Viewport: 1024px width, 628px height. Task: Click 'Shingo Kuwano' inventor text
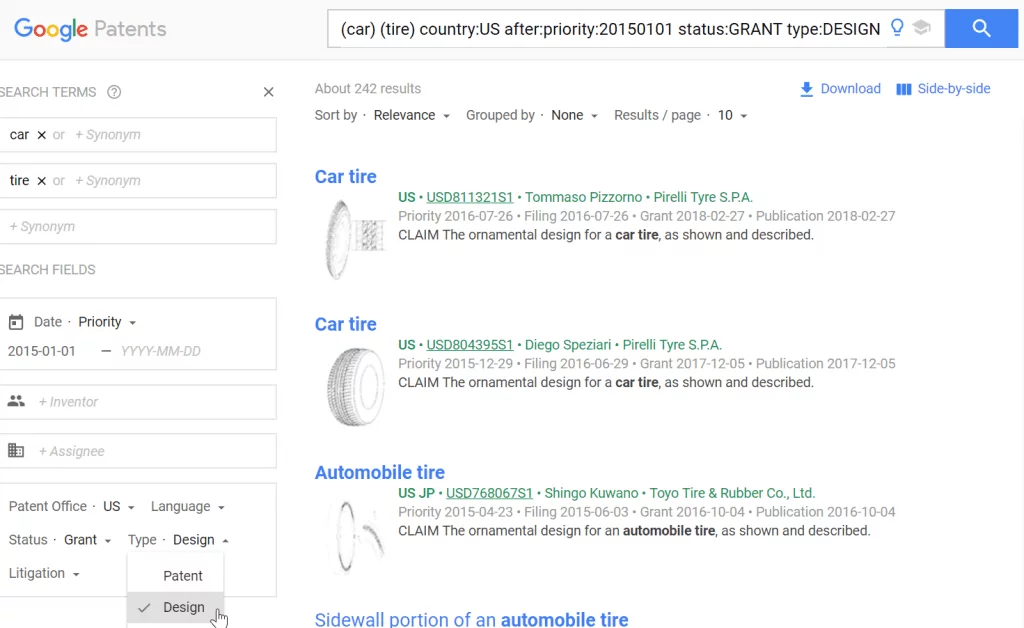click(x=591, y=493)
